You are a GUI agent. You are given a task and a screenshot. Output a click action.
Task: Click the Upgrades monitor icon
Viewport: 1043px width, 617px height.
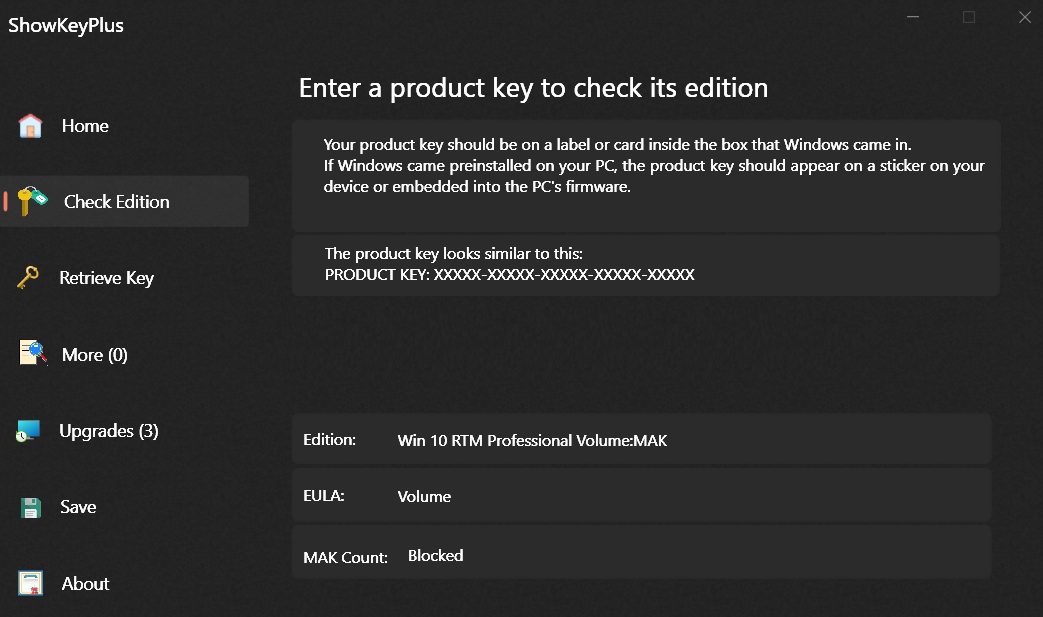point(29,431)
